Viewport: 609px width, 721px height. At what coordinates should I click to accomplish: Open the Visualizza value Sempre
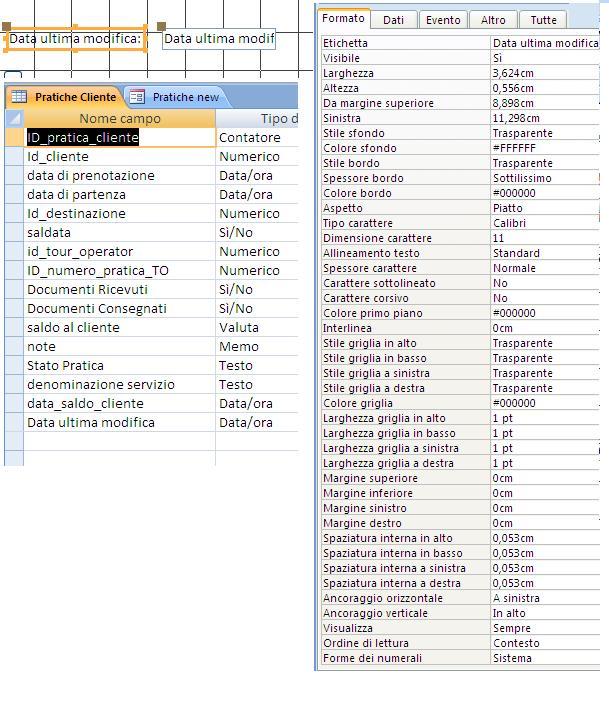click(545, 628)
